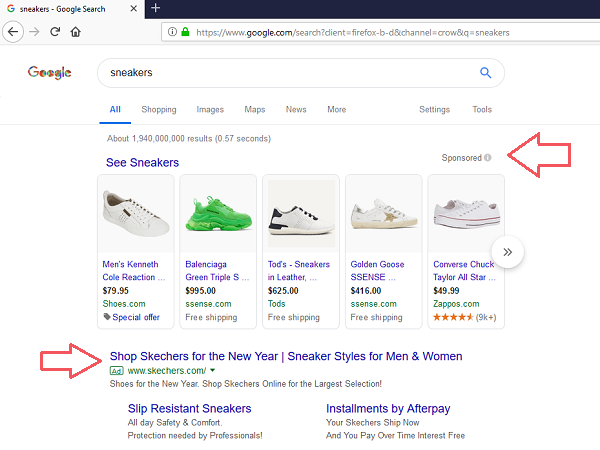600x450 pixels.
Task: Expand the skechers.com ad URL dropdown arrow
Action: pos(213,370)
